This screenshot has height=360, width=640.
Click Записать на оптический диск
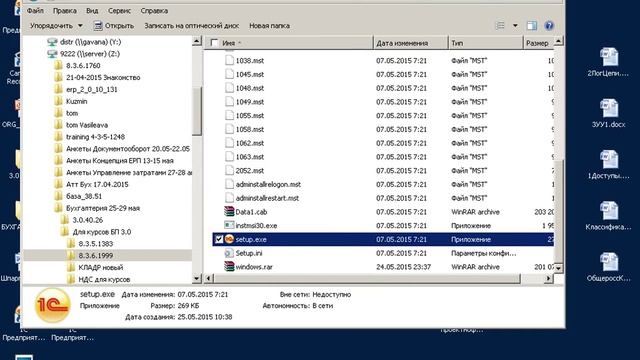pyautogui.click(x=191, y=26)
